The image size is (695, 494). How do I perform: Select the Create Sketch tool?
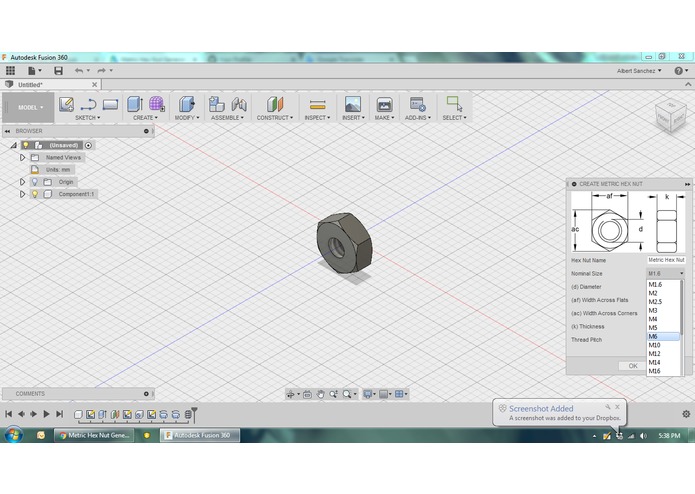pos(66,105)
